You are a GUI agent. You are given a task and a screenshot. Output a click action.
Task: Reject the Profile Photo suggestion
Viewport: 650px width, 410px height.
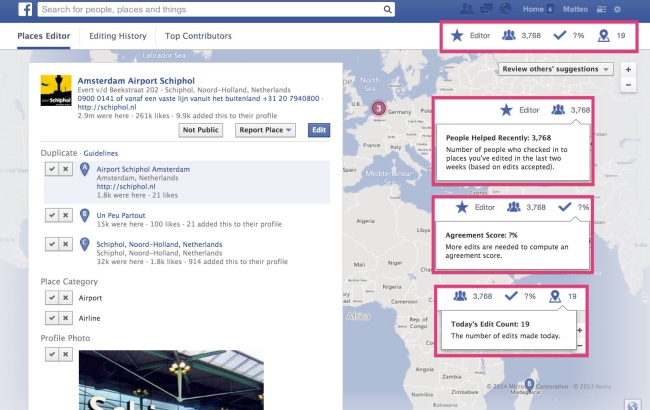click(65, 354)
